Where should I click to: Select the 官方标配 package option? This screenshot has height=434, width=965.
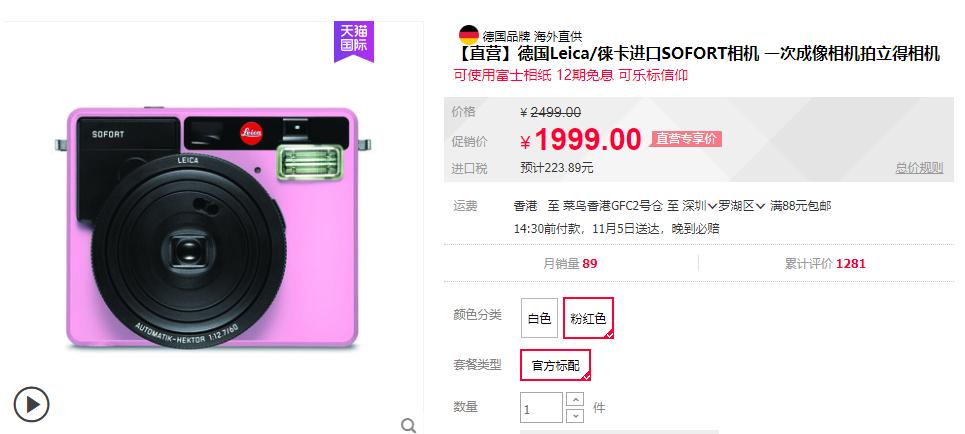[555, 365]
